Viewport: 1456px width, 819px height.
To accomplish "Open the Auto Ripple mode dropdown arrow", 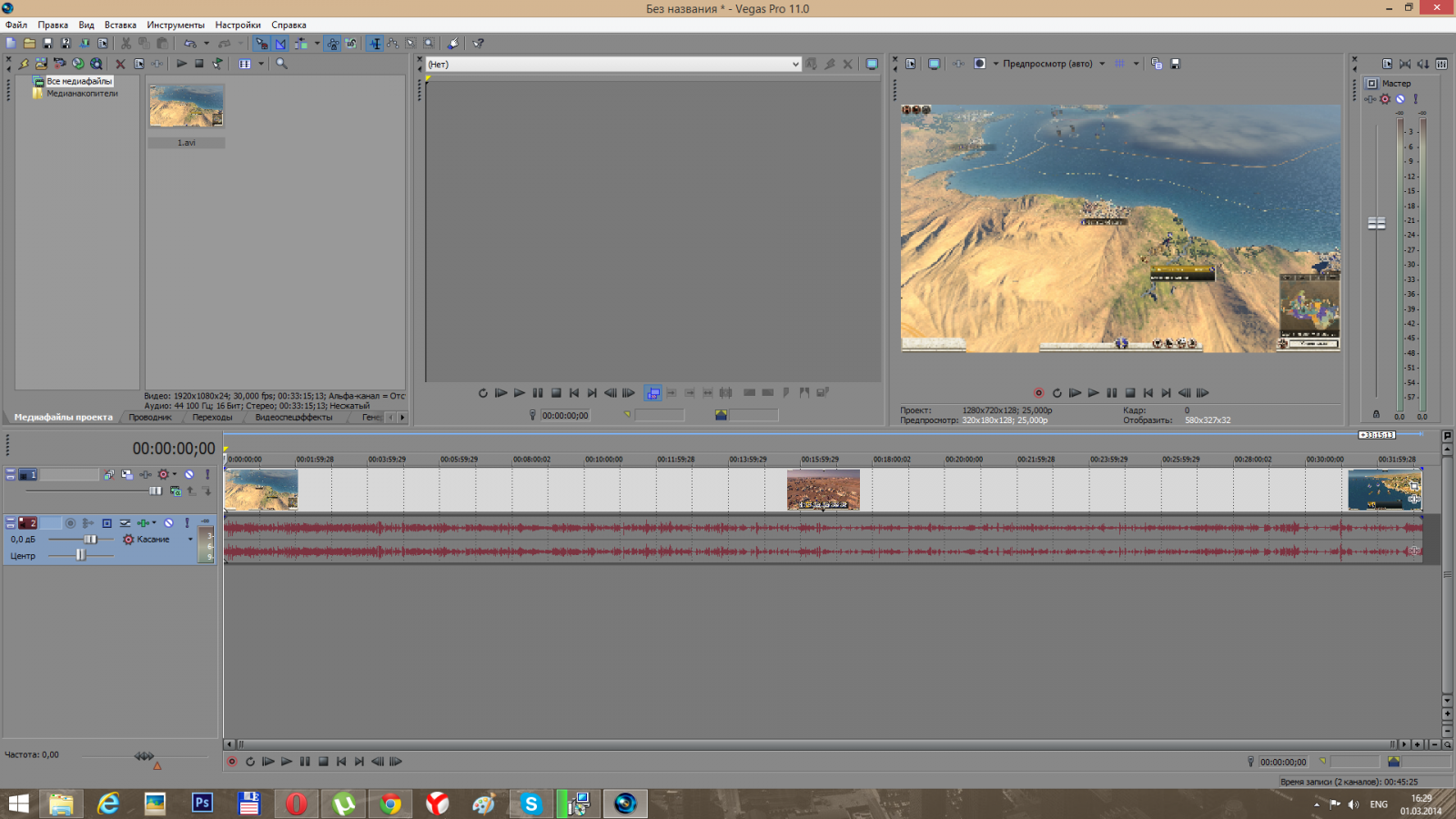I will coord(317,43).
